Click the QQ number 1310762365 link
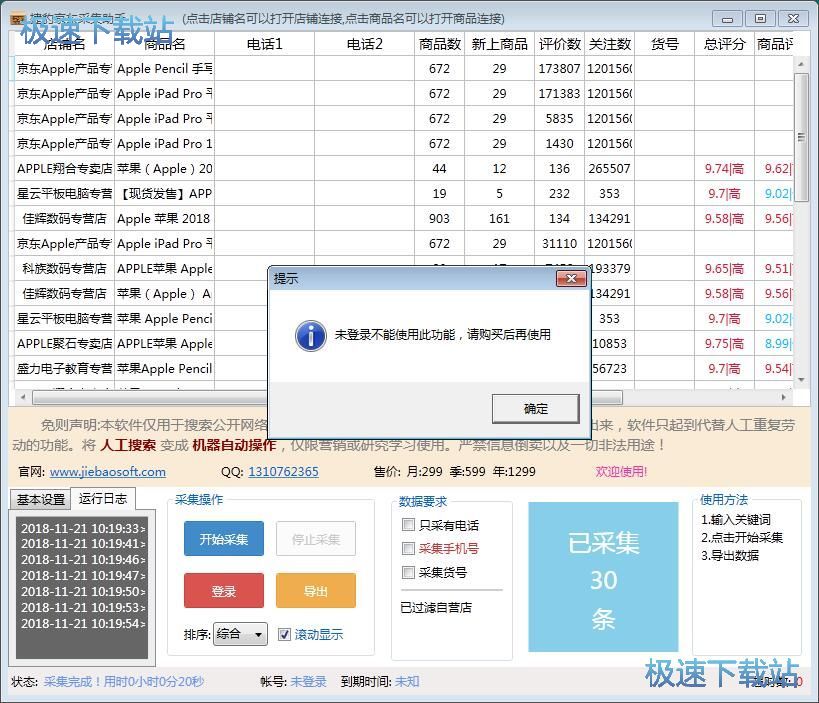This screenshot has height=703, width=819. [x=283, y=472]
